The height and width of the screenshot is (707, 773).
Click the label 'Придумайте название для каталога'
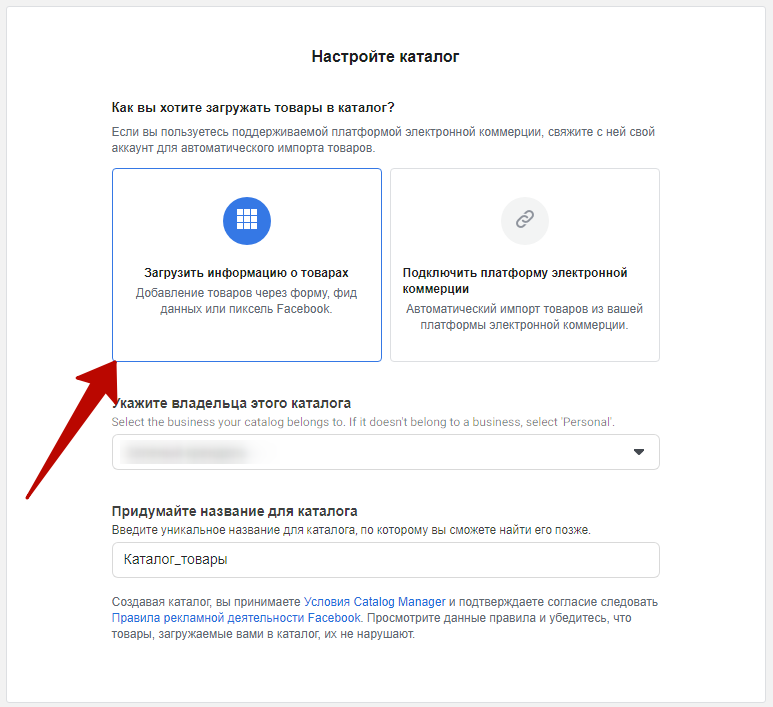point(235,511)
